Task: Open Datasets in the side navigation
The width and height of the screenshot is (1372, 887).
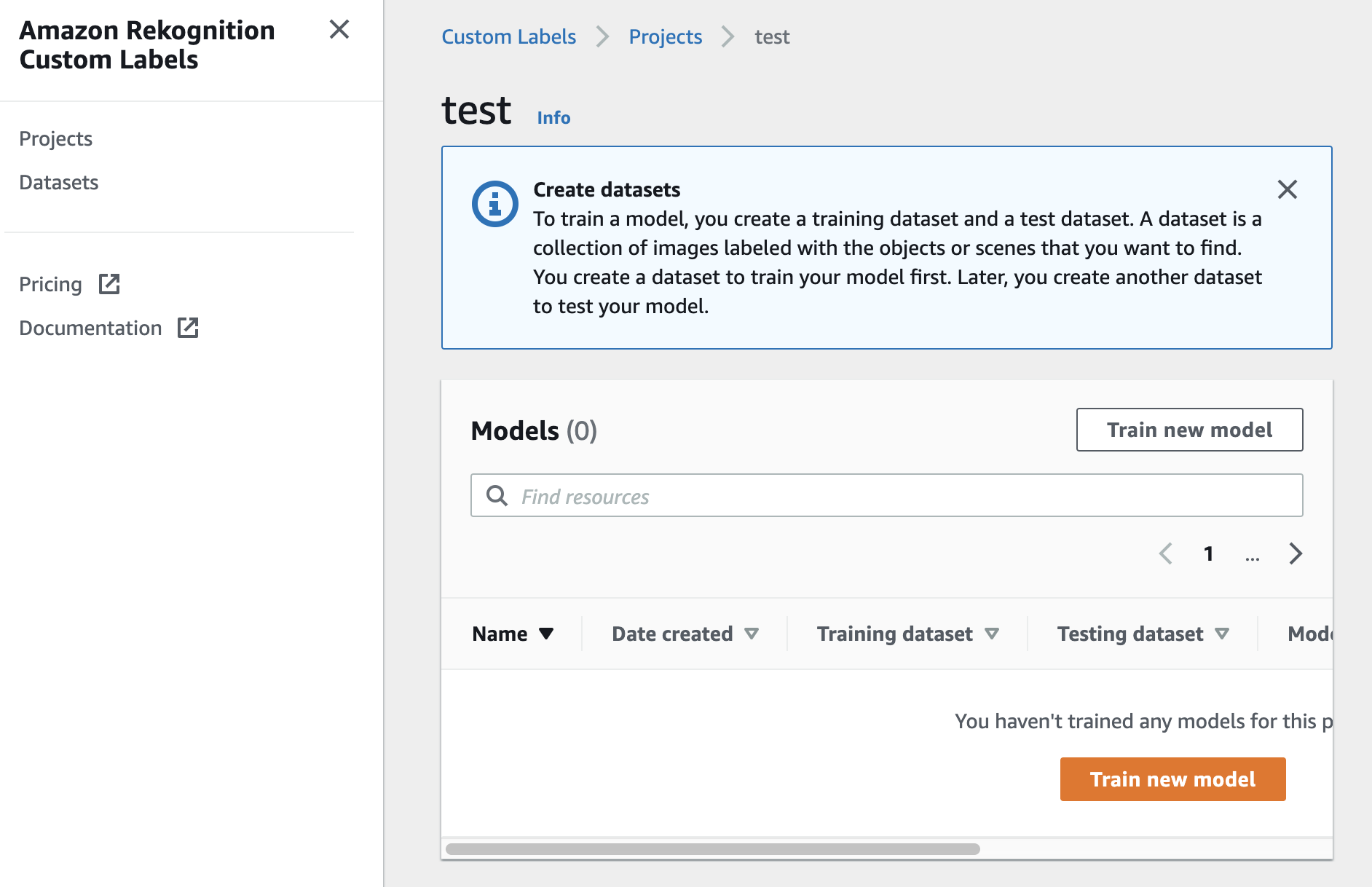Action: coord(59,182)
